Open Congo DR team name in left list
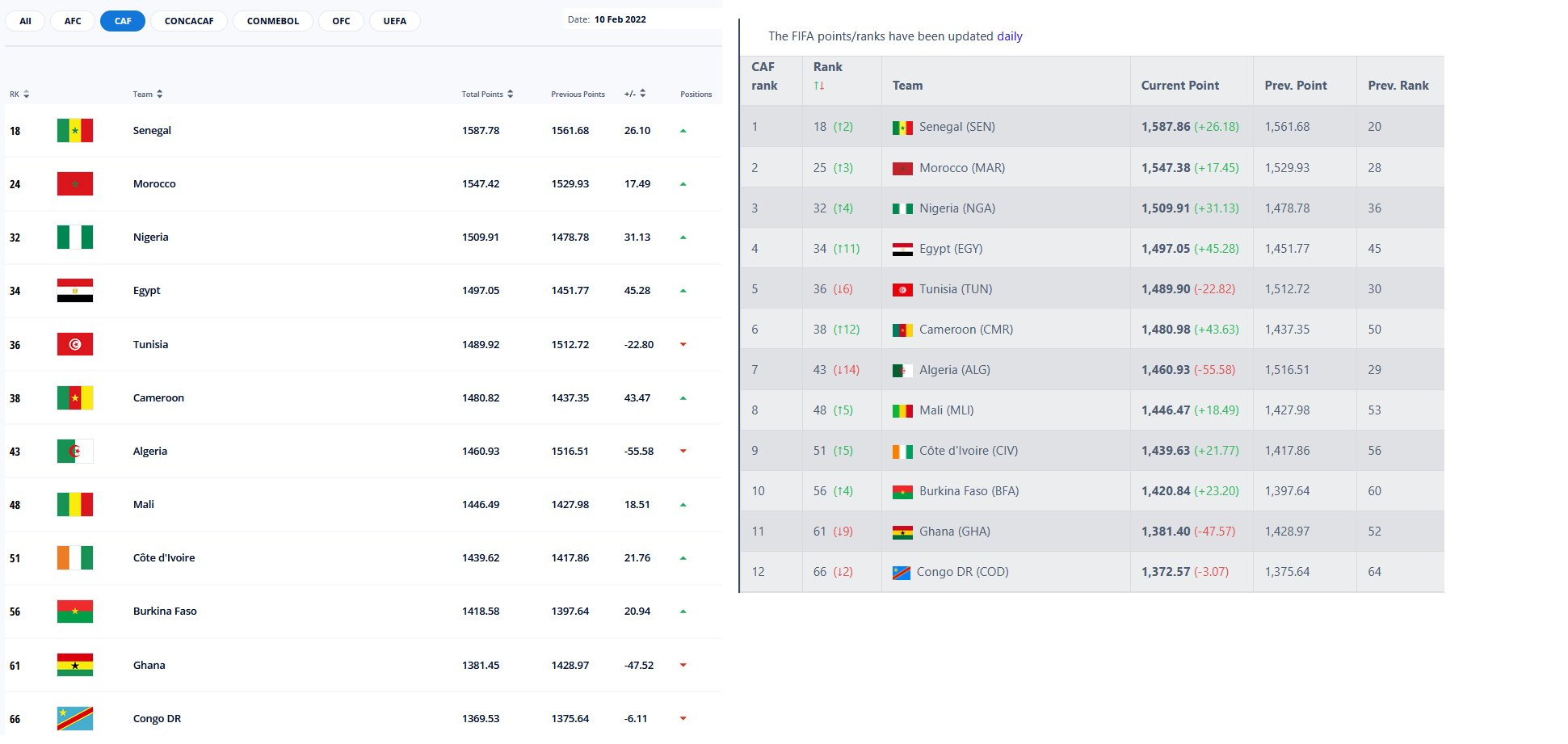The image size is (1568, 744). point(157,718)
